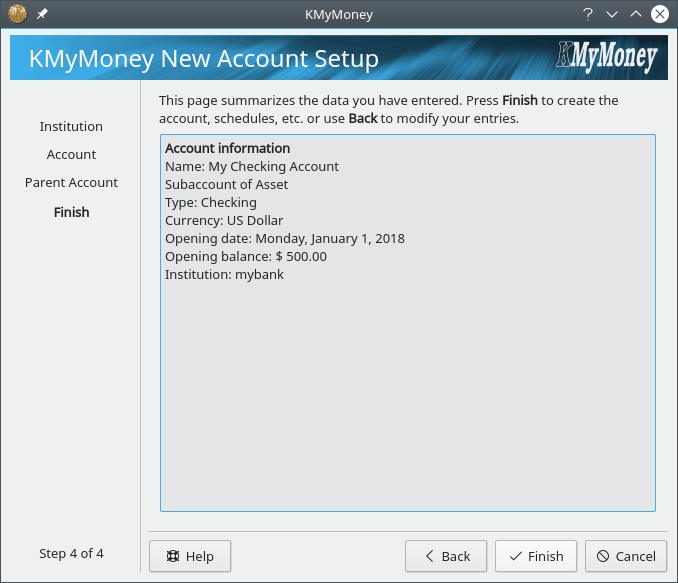Maximize the window with the up chevron
This screenshot has height=583, width=678.
(636, 14)
